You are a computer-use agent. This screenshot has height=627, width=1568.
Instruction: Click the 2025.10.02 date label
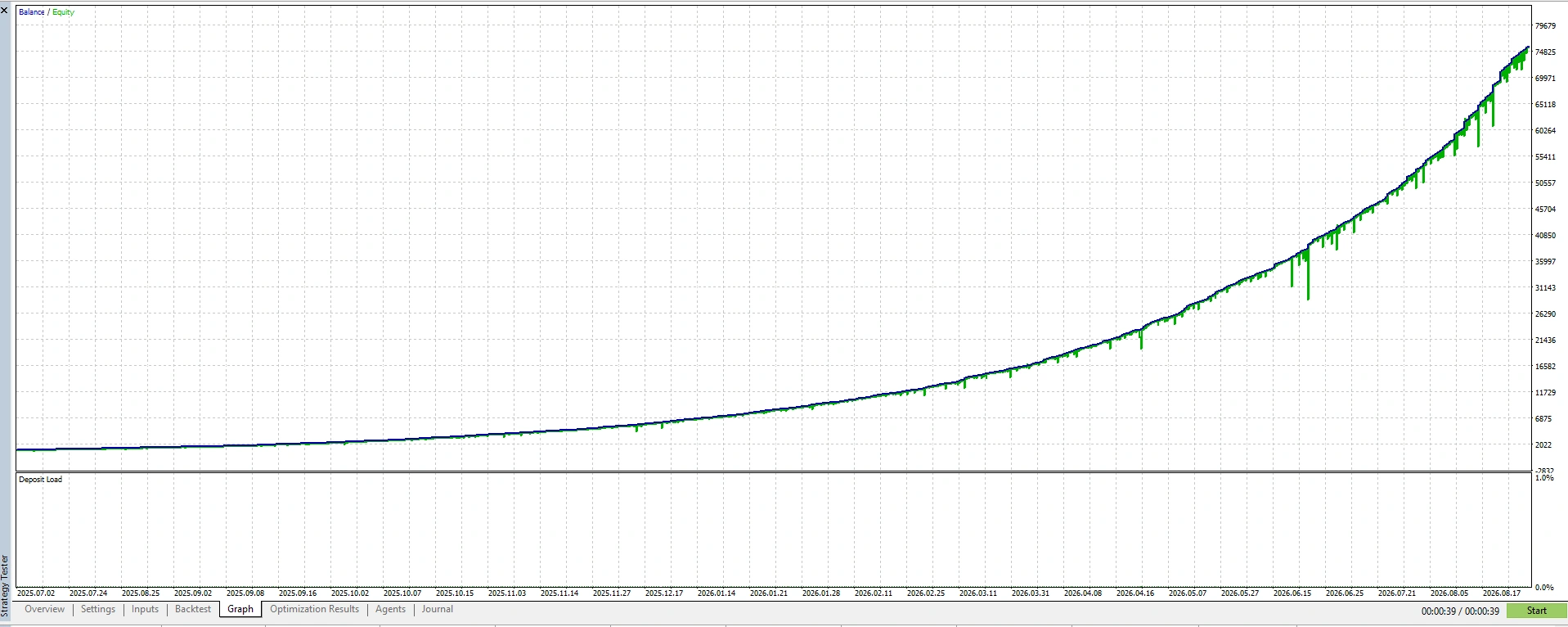click(x=350, y=593)
